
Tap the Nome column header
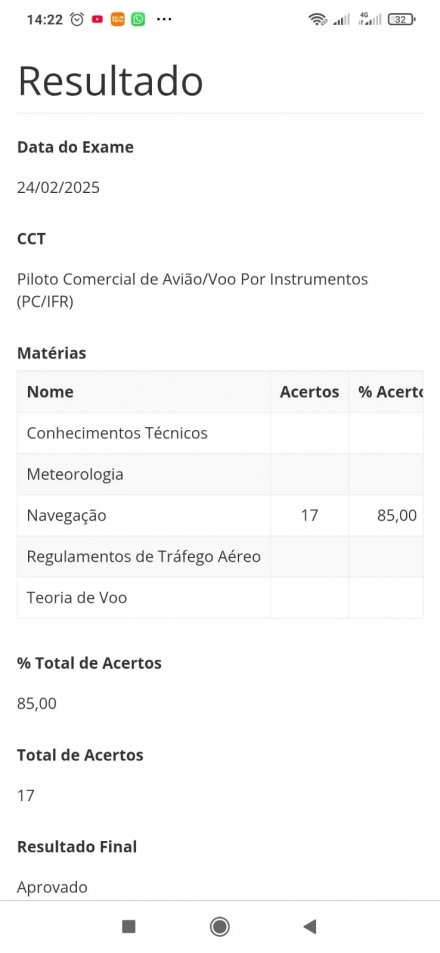click(144, 392)
